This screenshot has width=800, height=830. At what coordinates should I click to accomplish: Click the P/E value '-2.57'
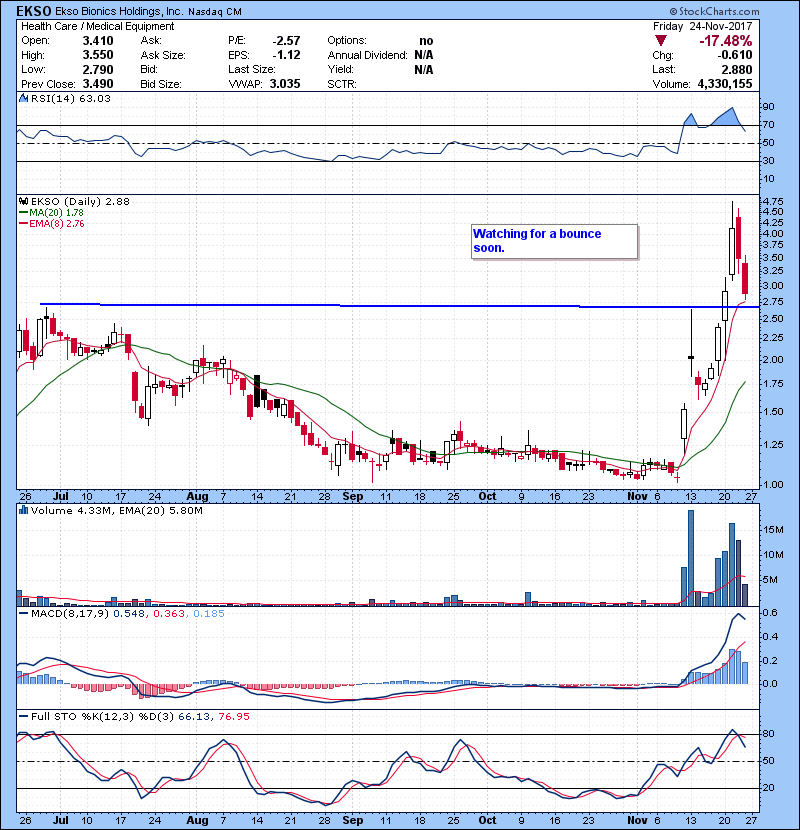pyautogui.click(x=286, y=41)
